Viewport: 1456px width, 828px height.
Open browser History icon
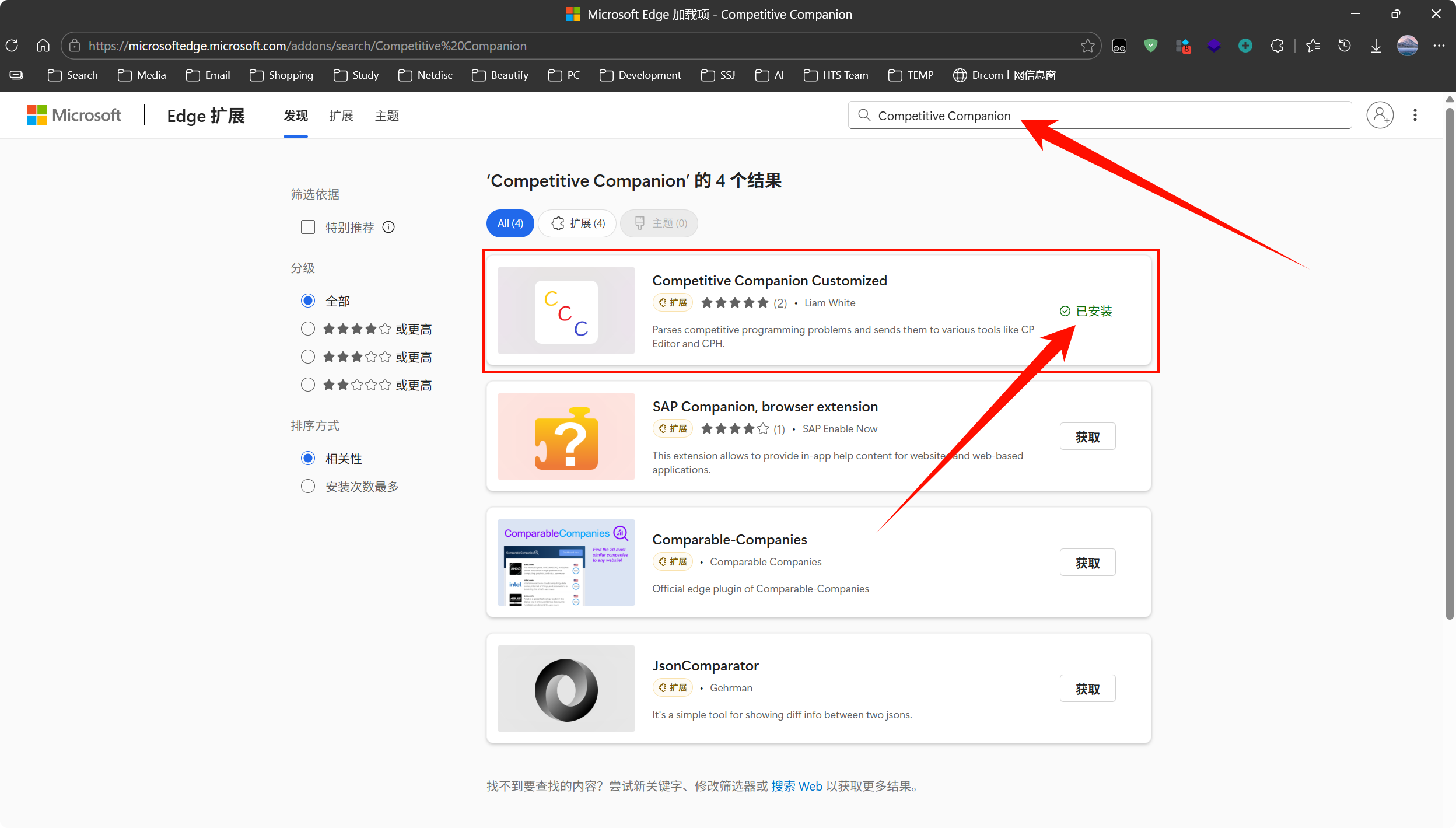click(x=1345, y=46)
